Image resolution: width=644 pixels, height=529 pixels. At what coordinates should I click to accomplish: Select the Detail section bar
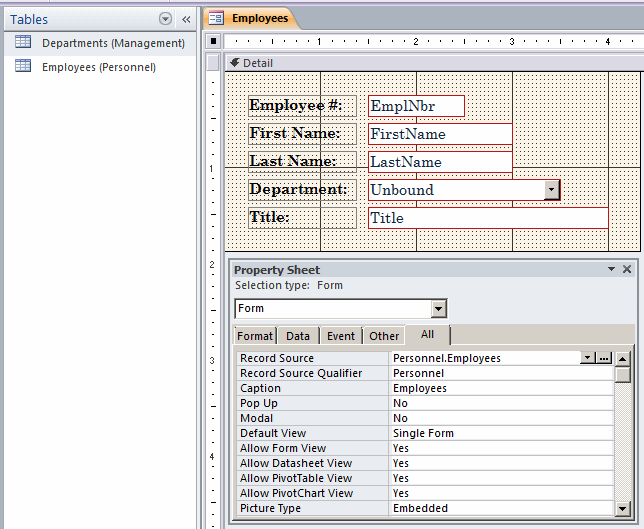[x=435, y=63]
